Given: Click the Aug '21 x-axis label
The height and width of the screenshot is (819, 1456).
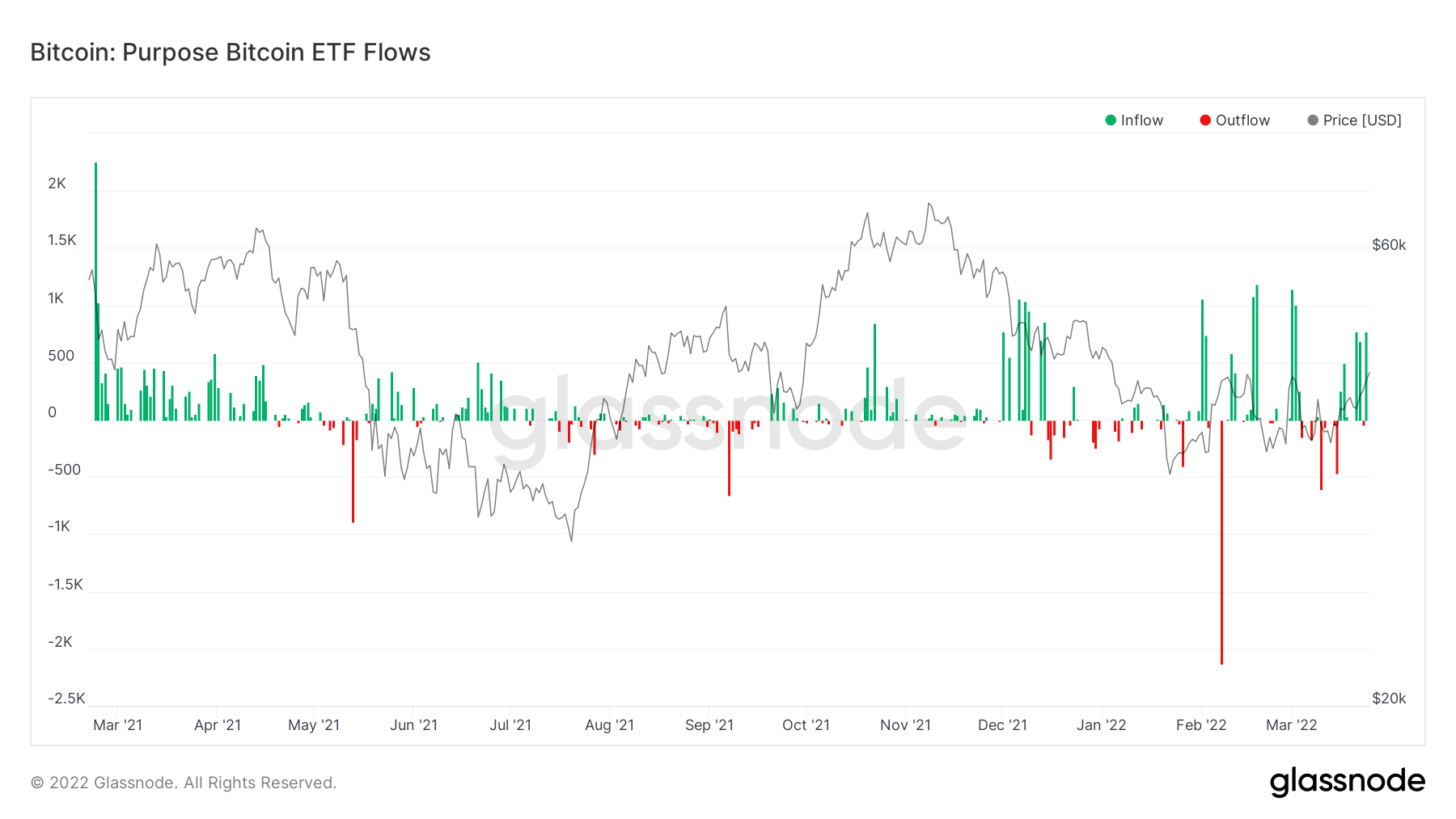Looking at the screenshot, I should pyautogui.click(x=609, y=725).
